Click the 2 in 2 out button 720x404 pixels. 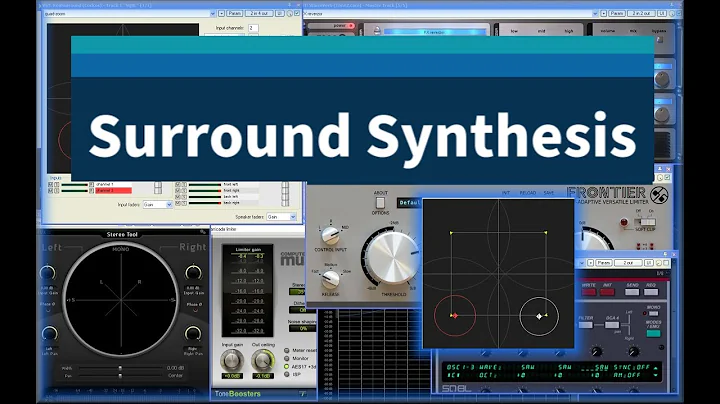tap(641, 14)
